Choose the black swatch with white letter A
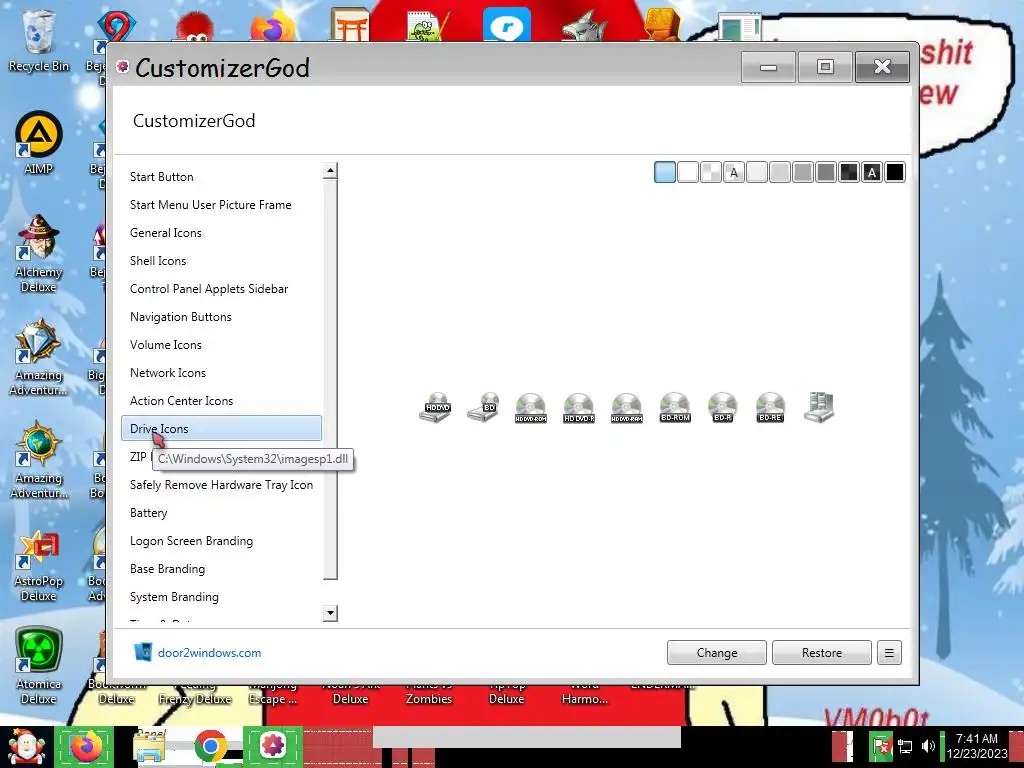 click(872, 172)
